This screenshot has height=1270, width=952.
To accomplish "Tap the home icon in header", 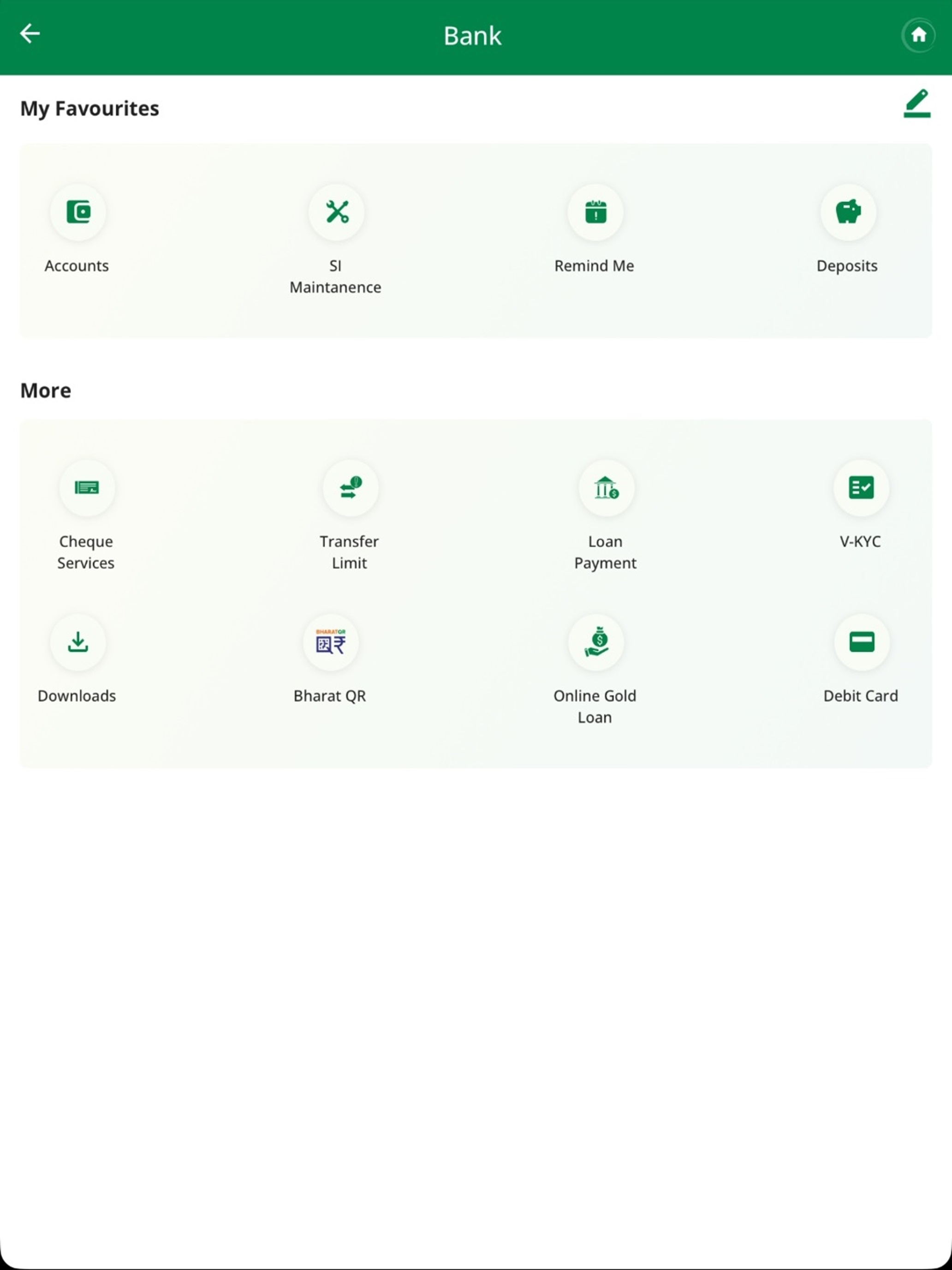I will click(x=918, y=35).
